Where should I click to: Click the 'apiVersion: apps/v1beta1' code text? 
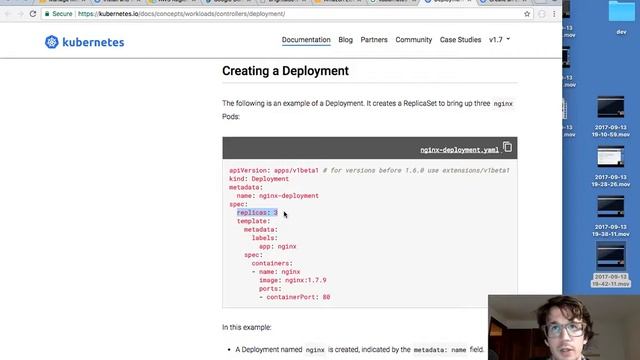pyautogui.click(x=274, y=171)
